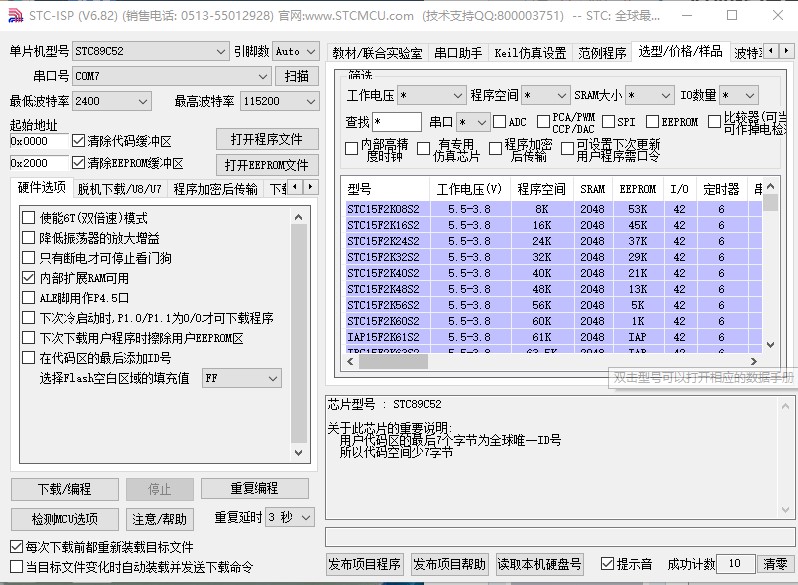Click the hardware options vertical scrollbar

coord(299,333)
